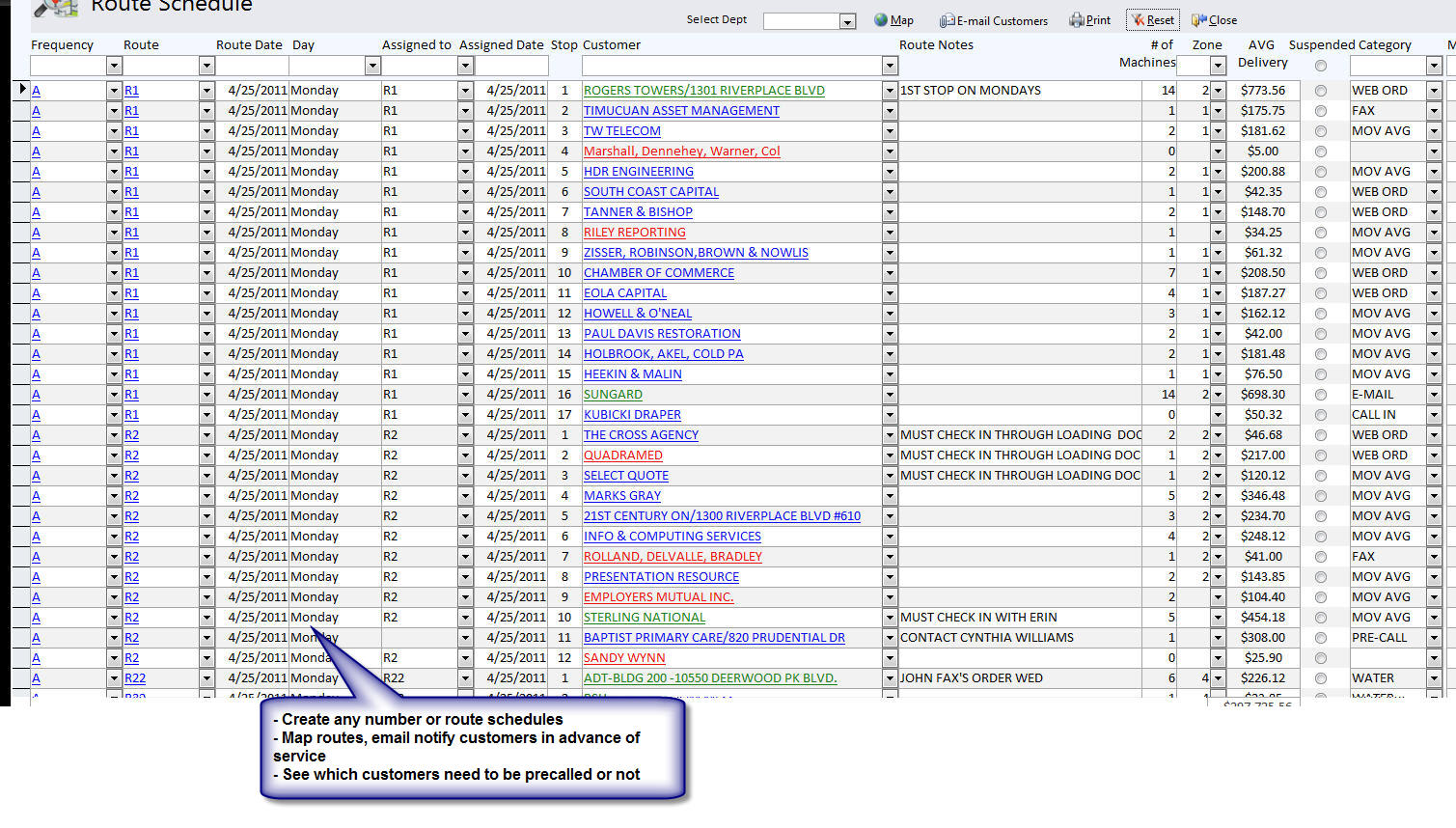
Task: Open the Category filter dropdown
Action: click(x=1434, y=66)
